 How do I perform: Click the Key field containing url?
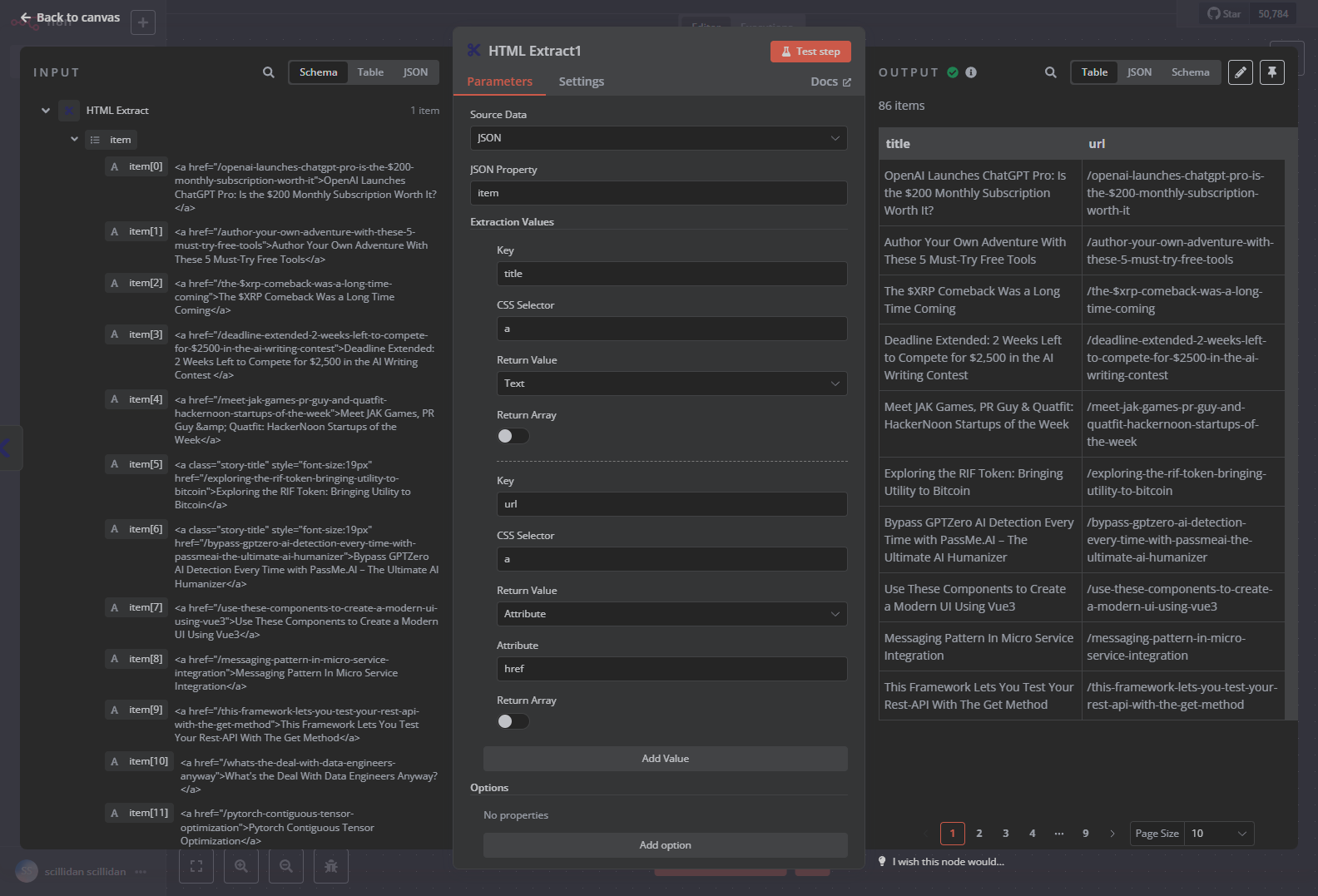(x=672, y=504)
